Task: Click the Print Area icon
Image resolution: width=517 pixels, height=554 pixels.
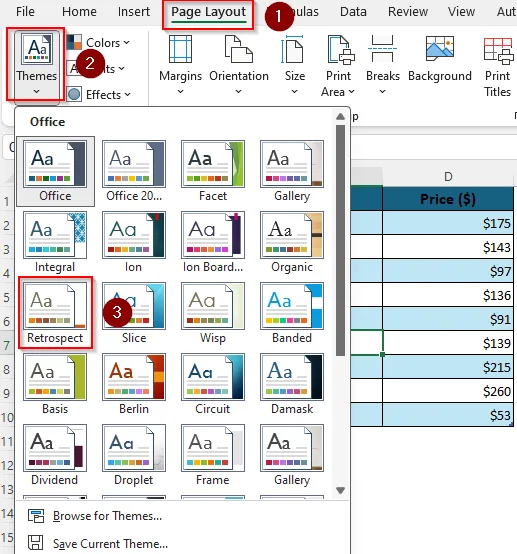Action: coord(340,49)
